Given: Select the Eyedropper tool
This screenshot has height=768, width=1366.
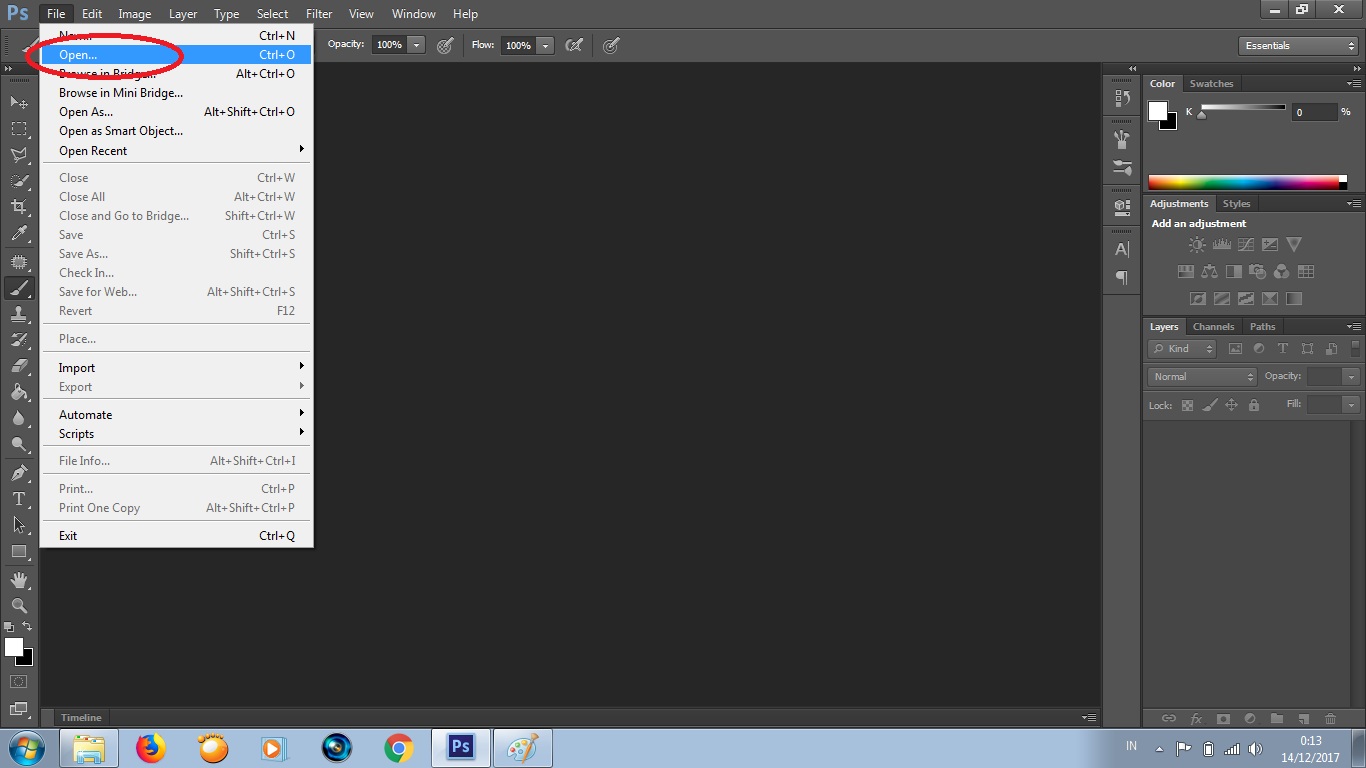Looking at the screenshot, I should click(x=19, y=234).
